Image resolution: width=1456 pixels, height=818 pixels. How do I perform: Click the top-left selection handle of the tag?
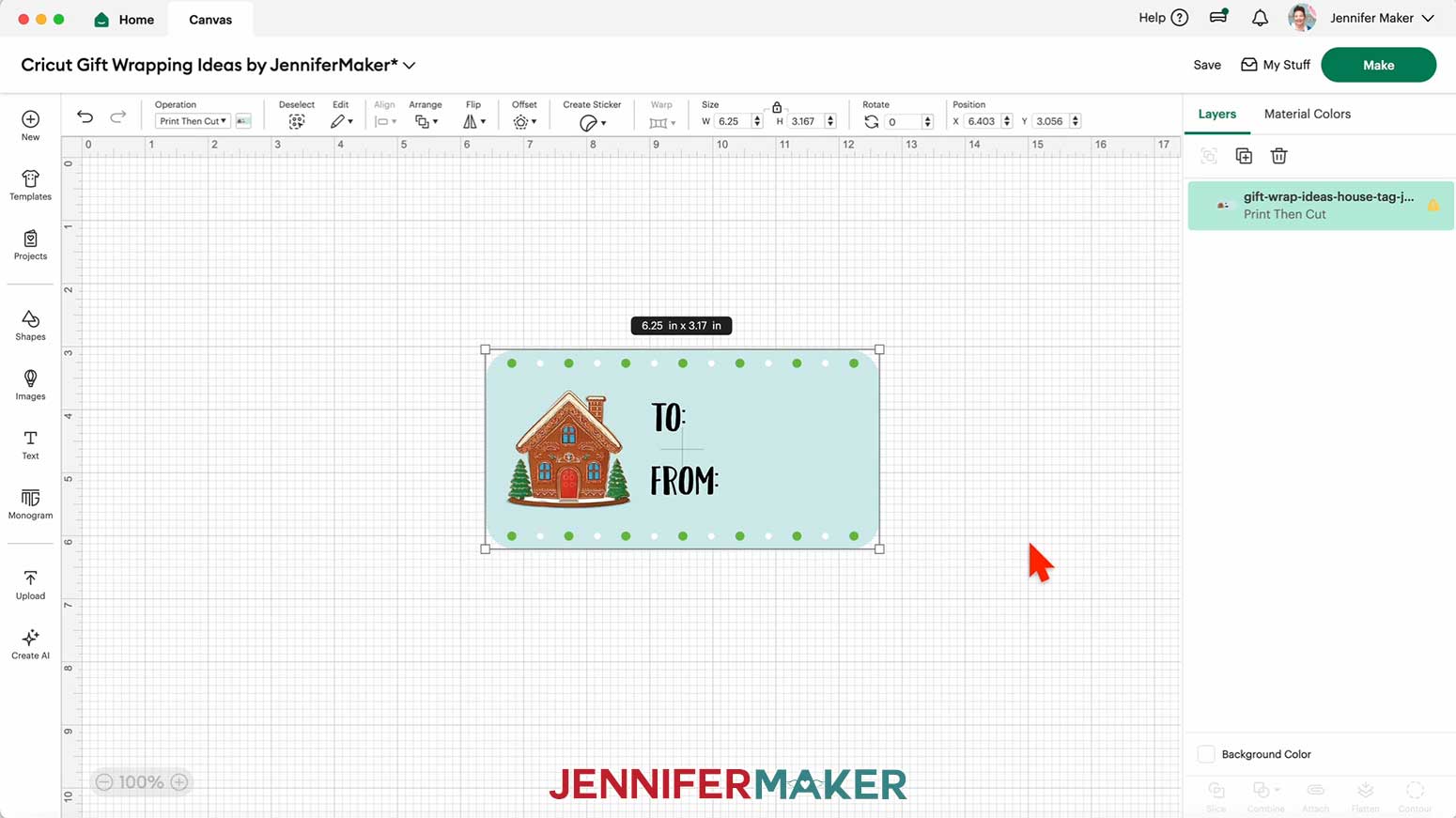pyautogui.click(x=486, y=349)
